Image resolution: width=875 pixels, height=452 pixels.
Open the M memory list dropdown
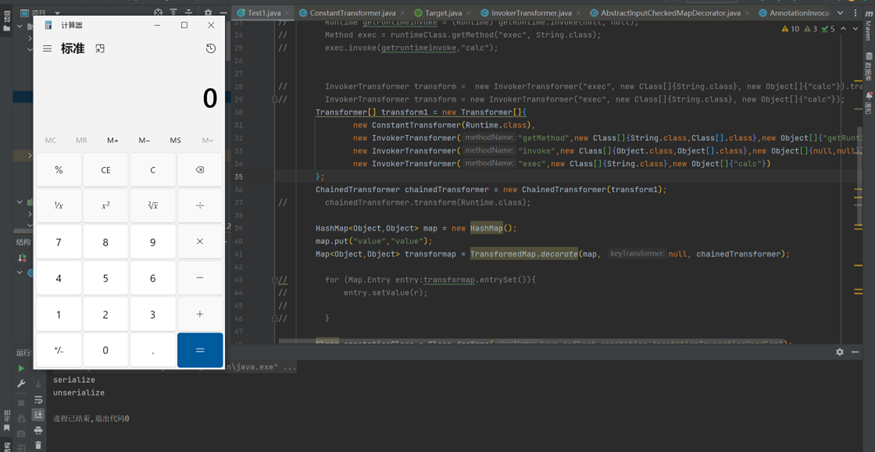click(207, 140)
